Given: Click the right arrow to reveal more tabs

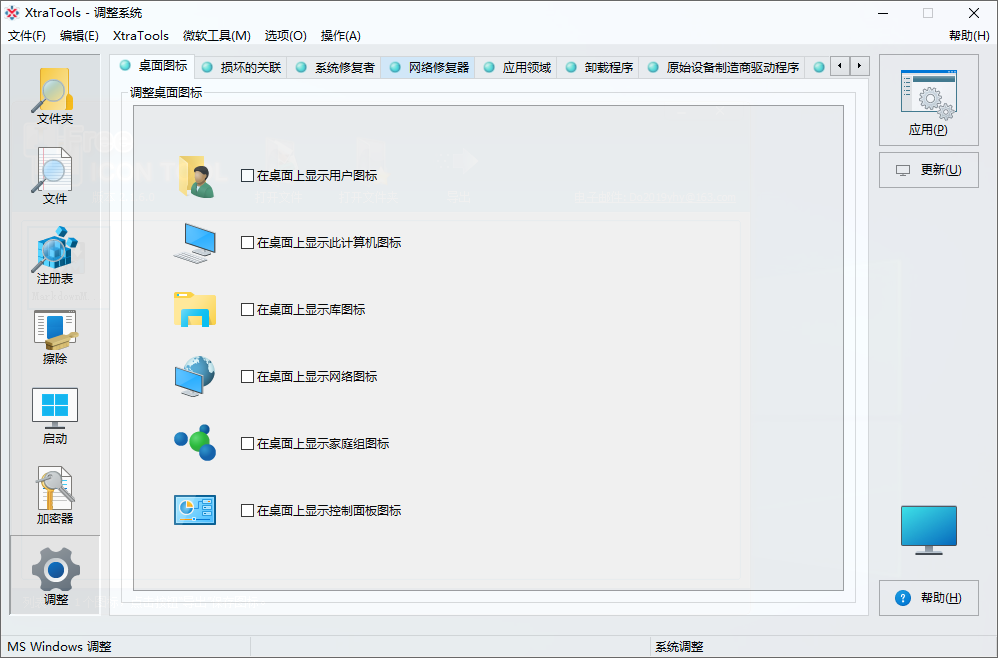Looking at the screenshot, I should pos(858,65).
